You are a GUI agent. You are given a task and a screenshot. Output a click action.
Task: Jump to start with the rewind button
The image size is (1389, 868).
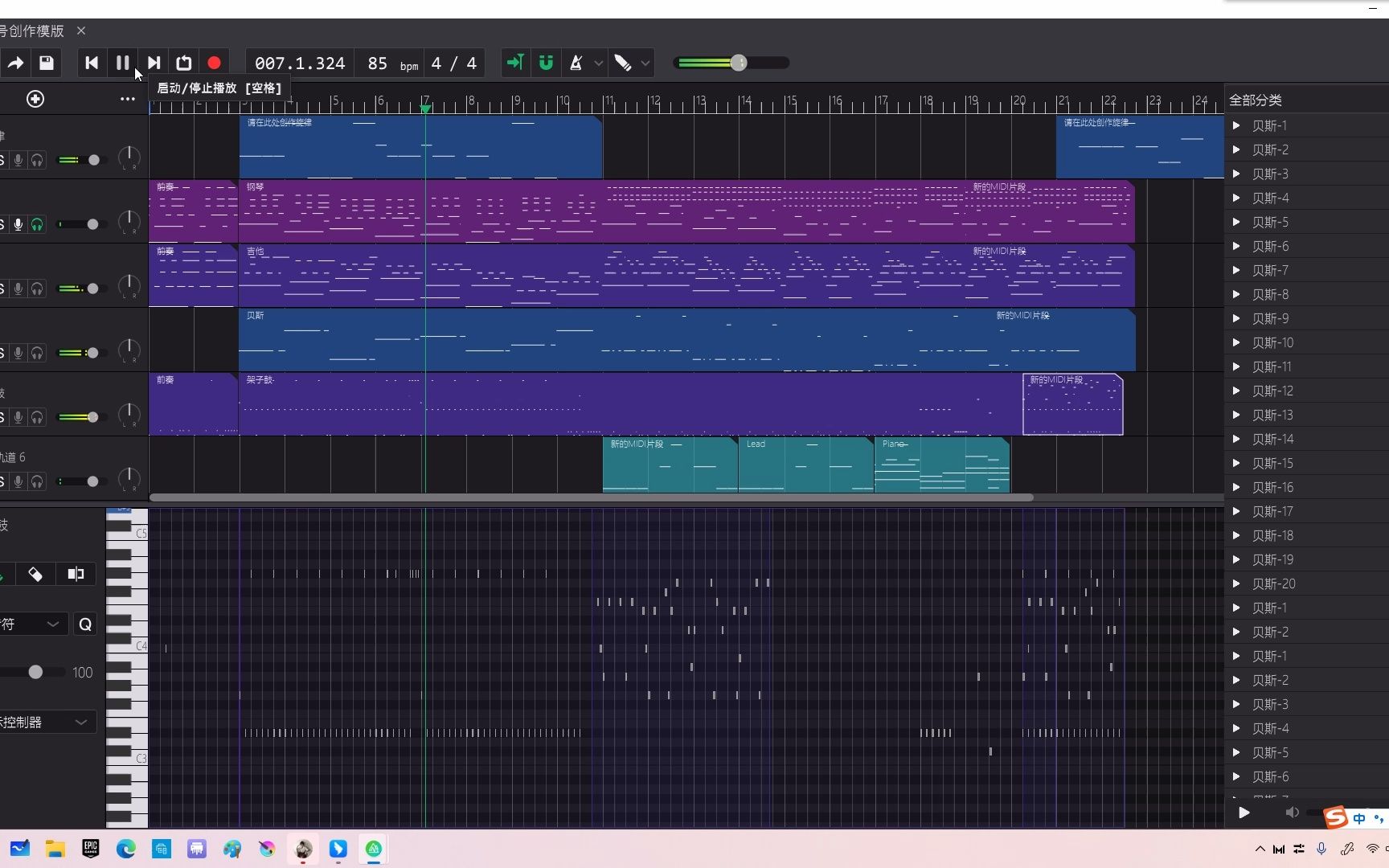tap(92, 63)
